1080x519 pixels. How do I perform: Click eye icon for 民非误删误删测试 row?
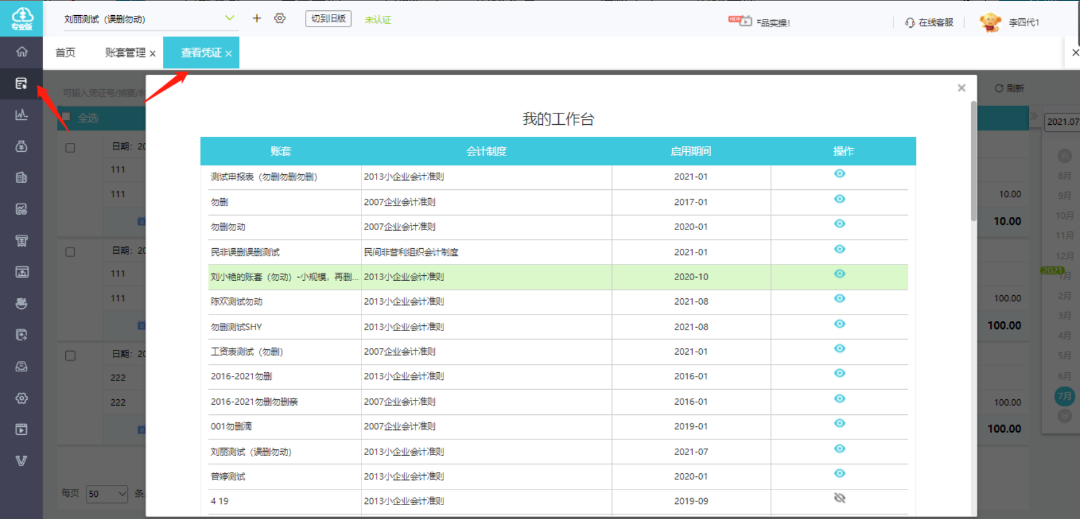(x=839, y=248)
